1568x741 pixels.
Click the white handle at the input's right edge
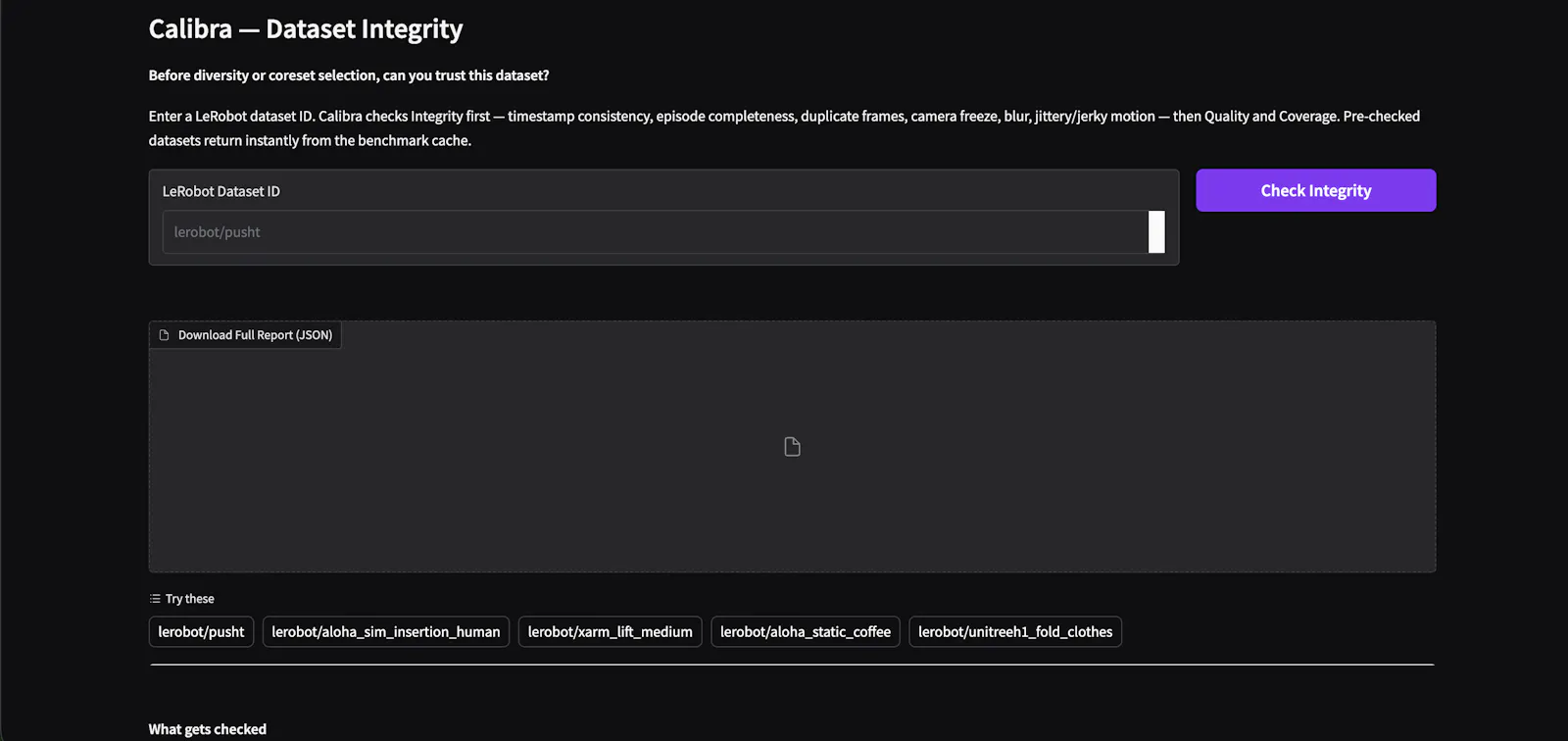coord(1156,232)
